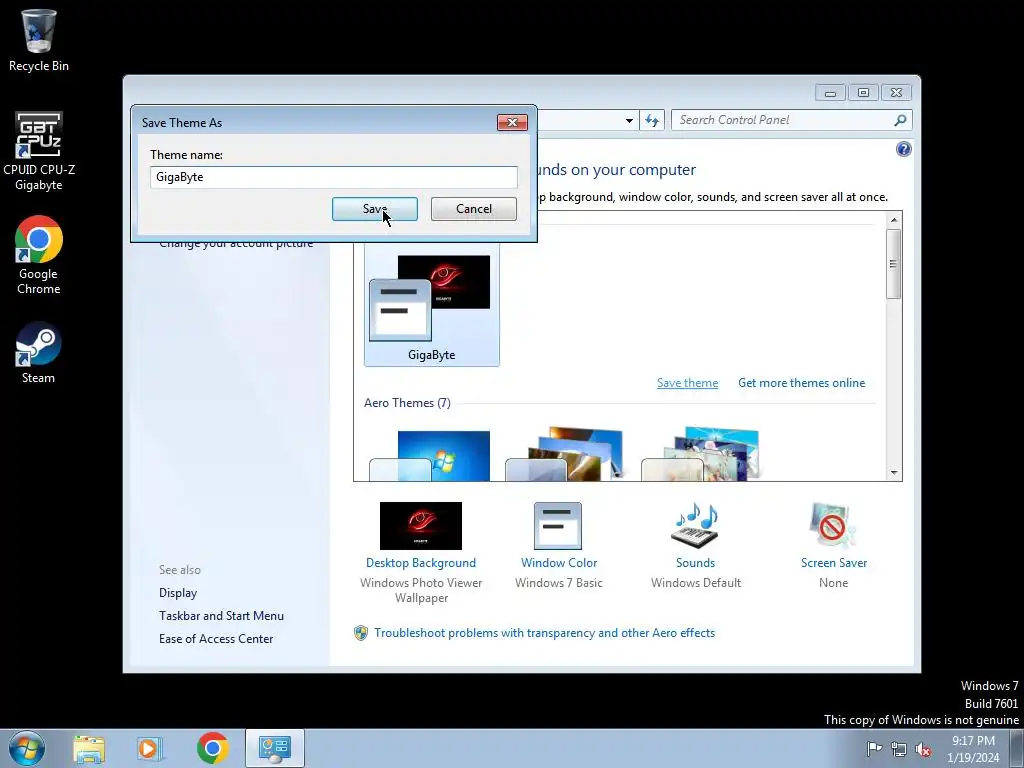This screenshot has width=1024, height=768.
Task: Click the Sounds link text
Action: (x=696, y=563)
